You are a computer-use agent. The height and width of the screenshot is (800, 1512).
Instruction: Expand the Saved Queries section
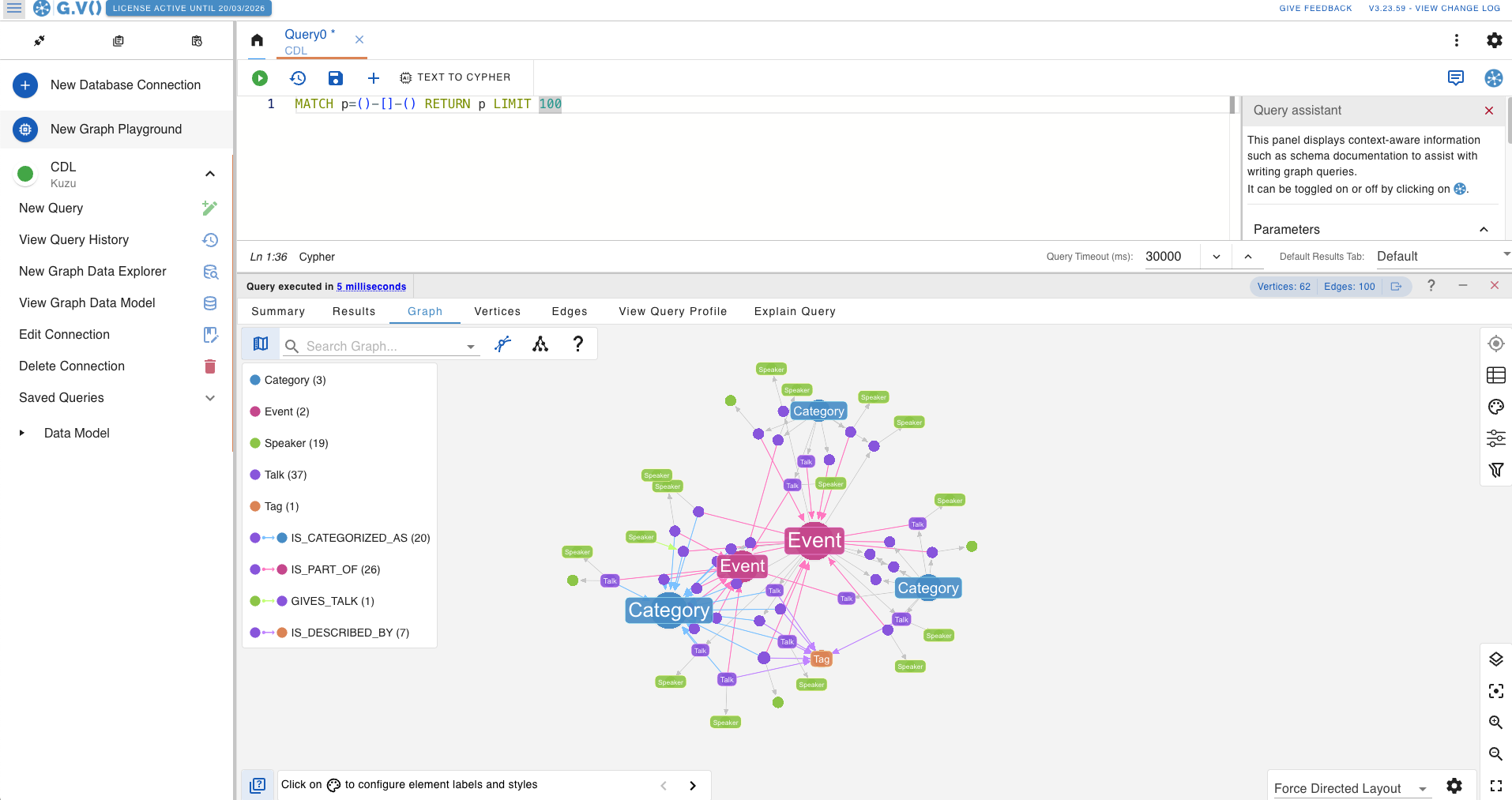(x=210, y=398)
